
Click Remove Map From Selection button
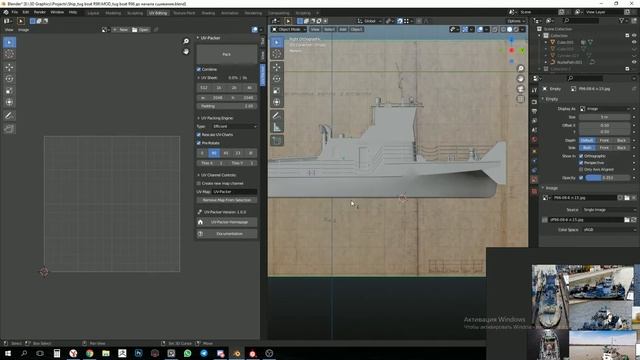pos(227,200)
